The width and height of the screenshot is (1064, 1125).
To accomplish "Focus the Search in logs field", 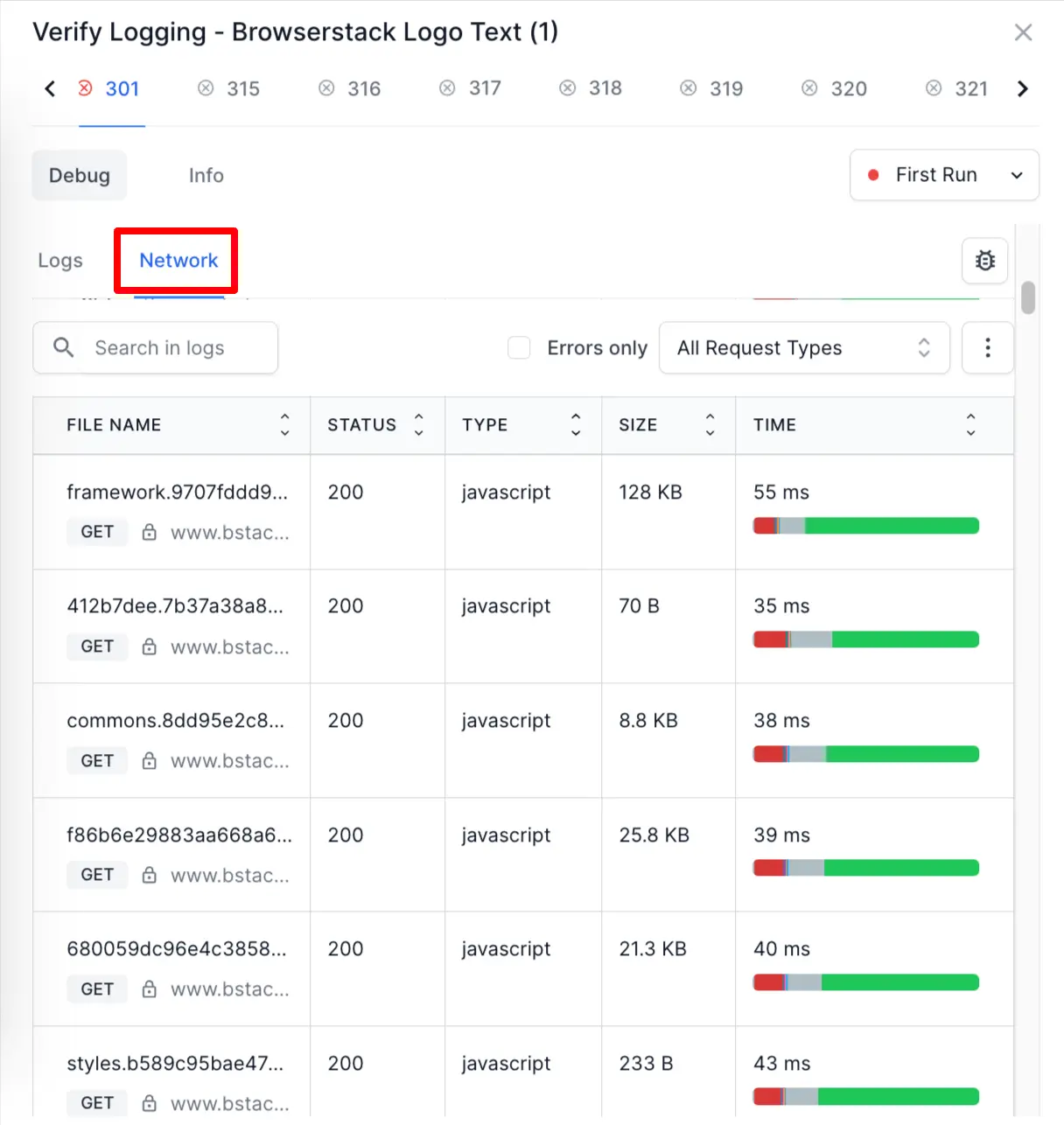I will 175,348.
